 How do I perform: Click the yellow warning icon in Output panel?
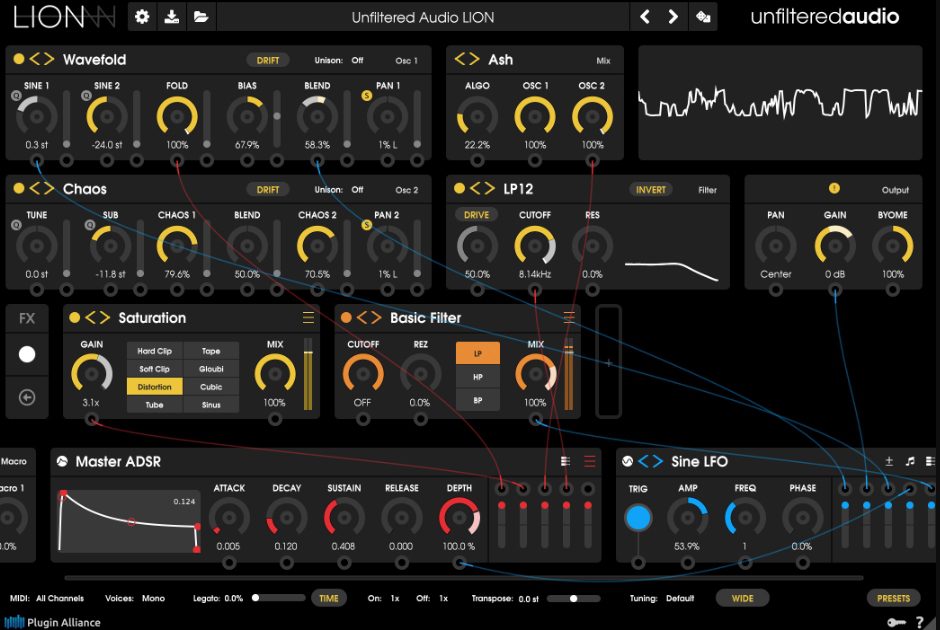[x=834, y=188]
